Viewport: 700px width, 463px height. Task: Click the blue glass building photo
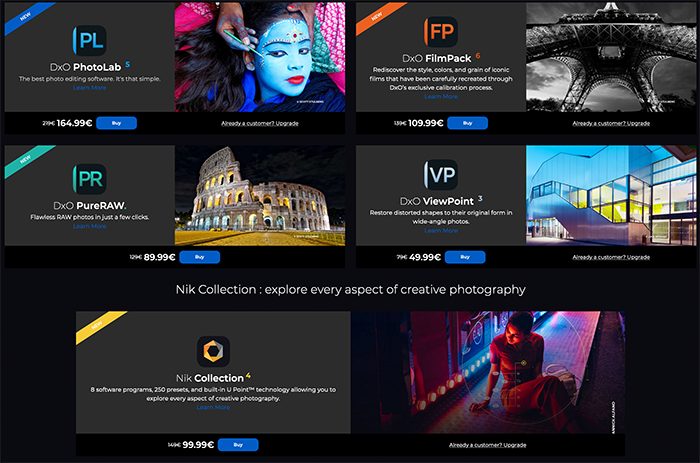611,196
